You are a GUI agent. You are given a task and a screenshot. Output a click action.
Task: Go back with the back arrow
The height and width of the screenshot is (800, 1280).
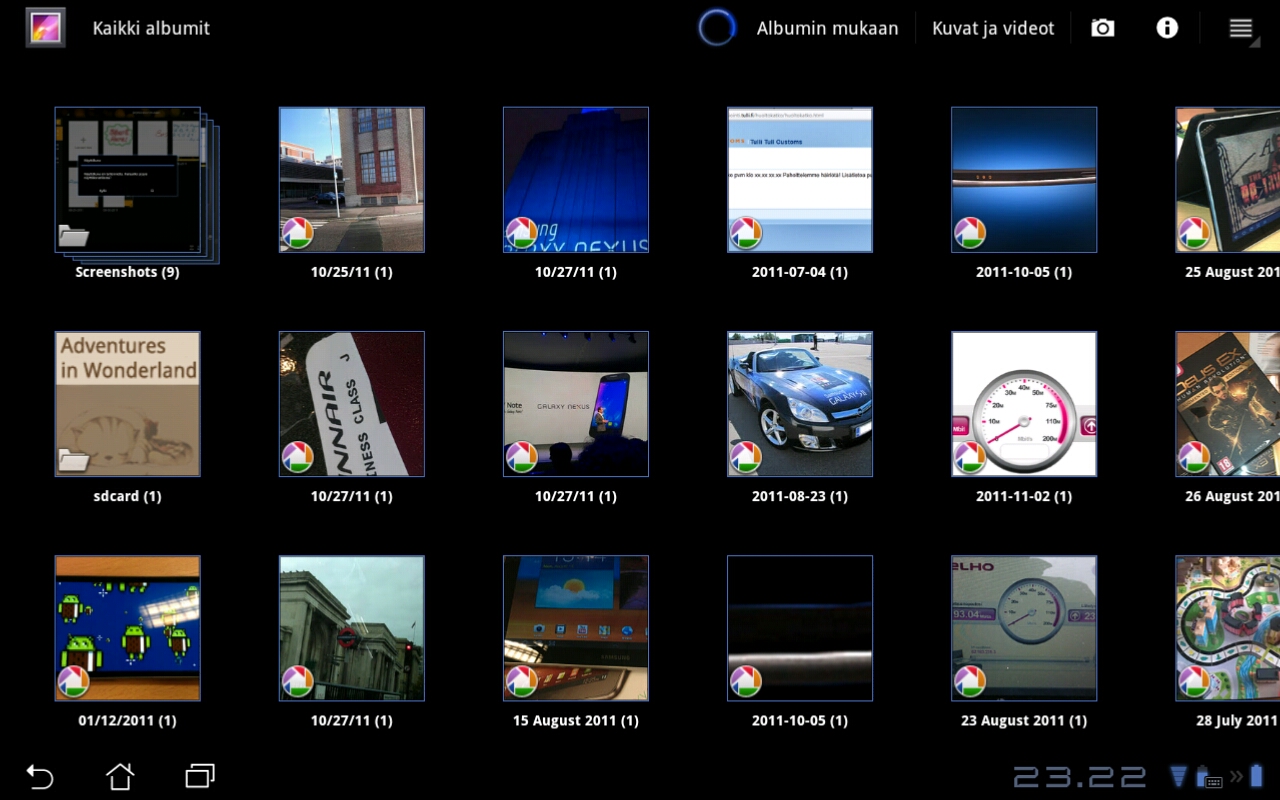[40, 776]
